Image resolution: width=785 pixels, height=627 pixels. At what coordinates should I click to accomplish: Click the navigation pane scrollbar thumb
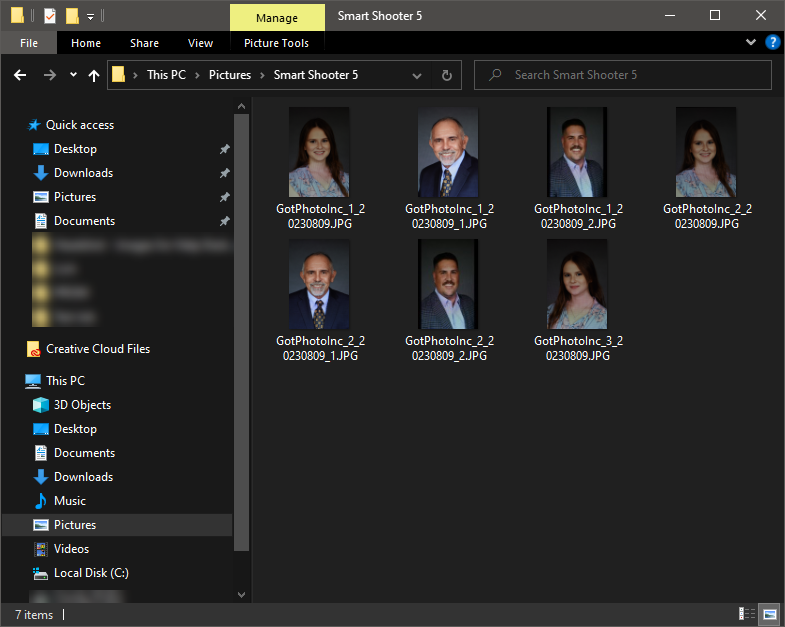[241, 333]
